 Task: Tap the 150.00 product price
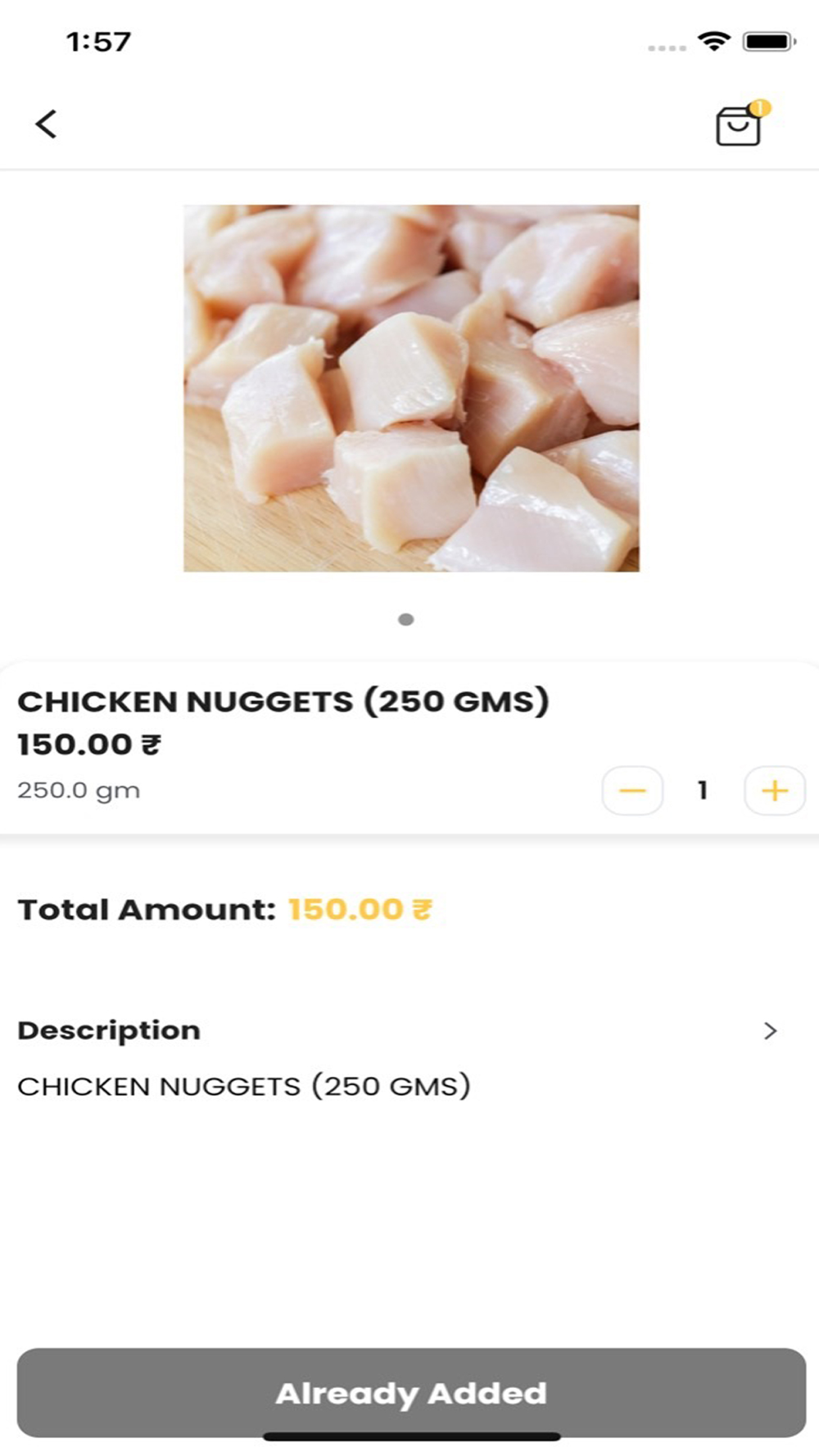click(x=89, y=744)
